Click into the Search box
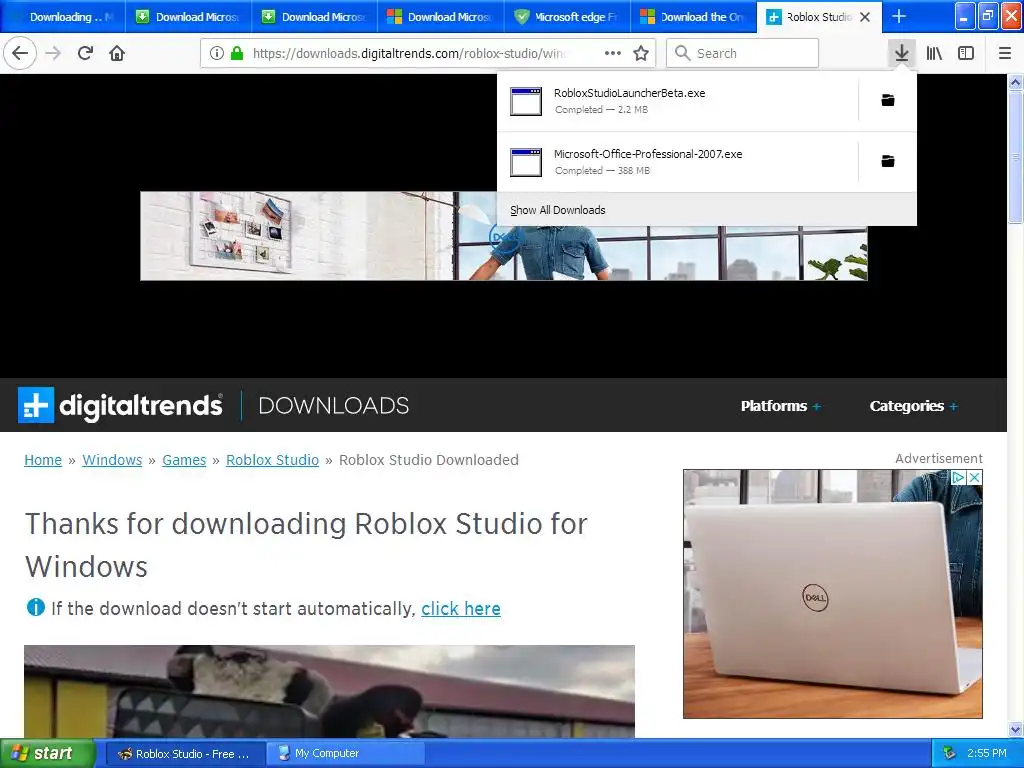The height and width of the screenshot is (768, 1024). pyautogui.click(x=743, y=53)
